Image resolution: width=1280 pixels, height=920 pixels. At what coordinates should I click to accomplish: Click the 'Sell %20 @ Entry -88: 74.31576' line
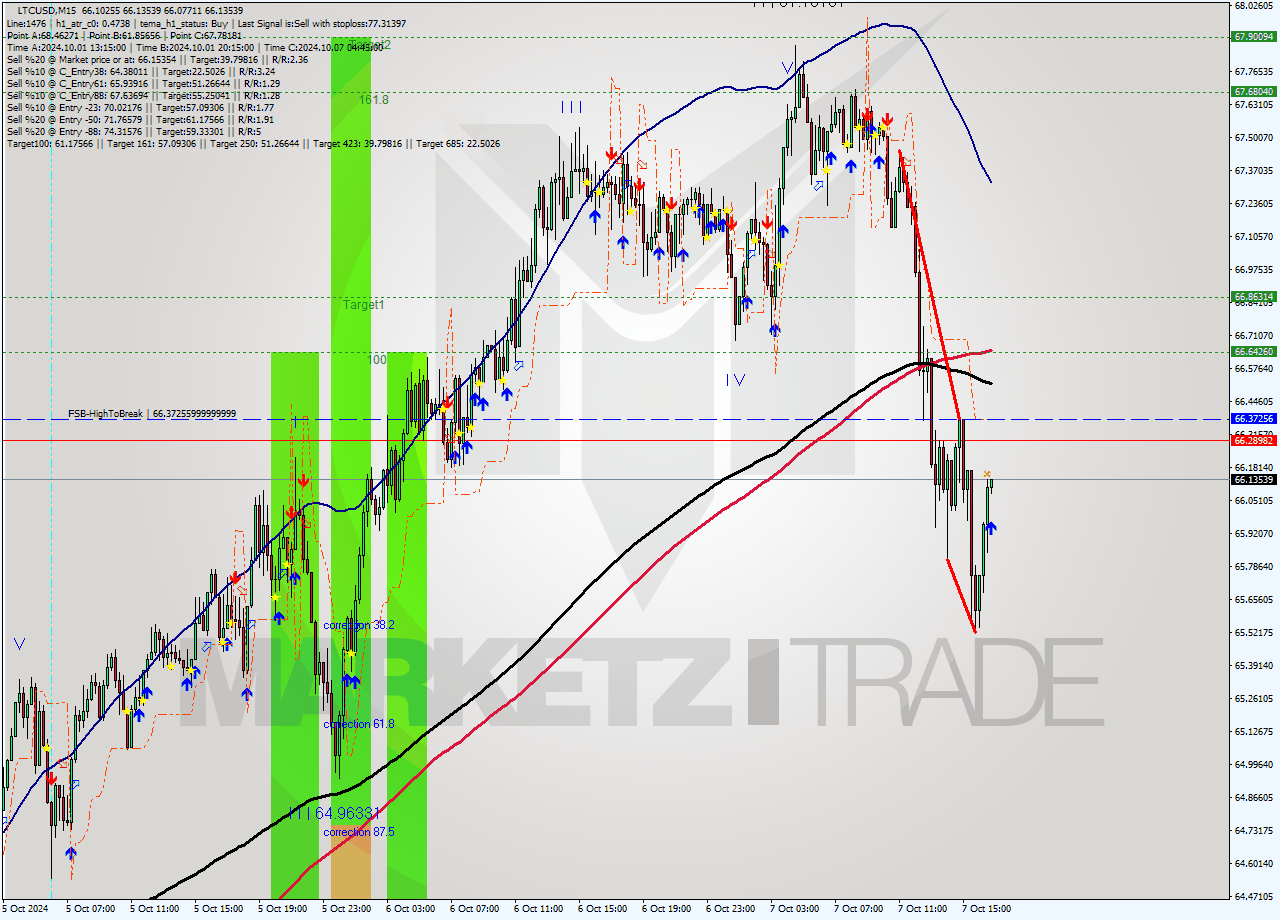[x=136, y=132]
